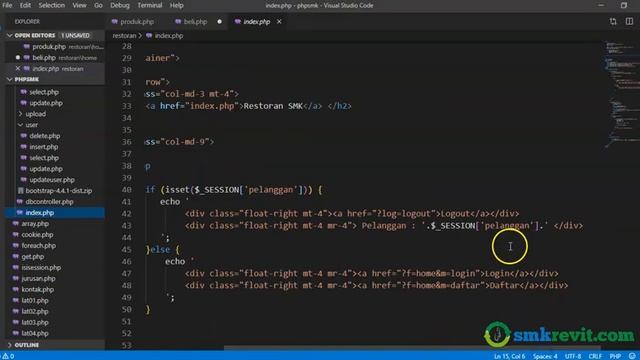Click the unsaved dot on beli.php tab

220,22
